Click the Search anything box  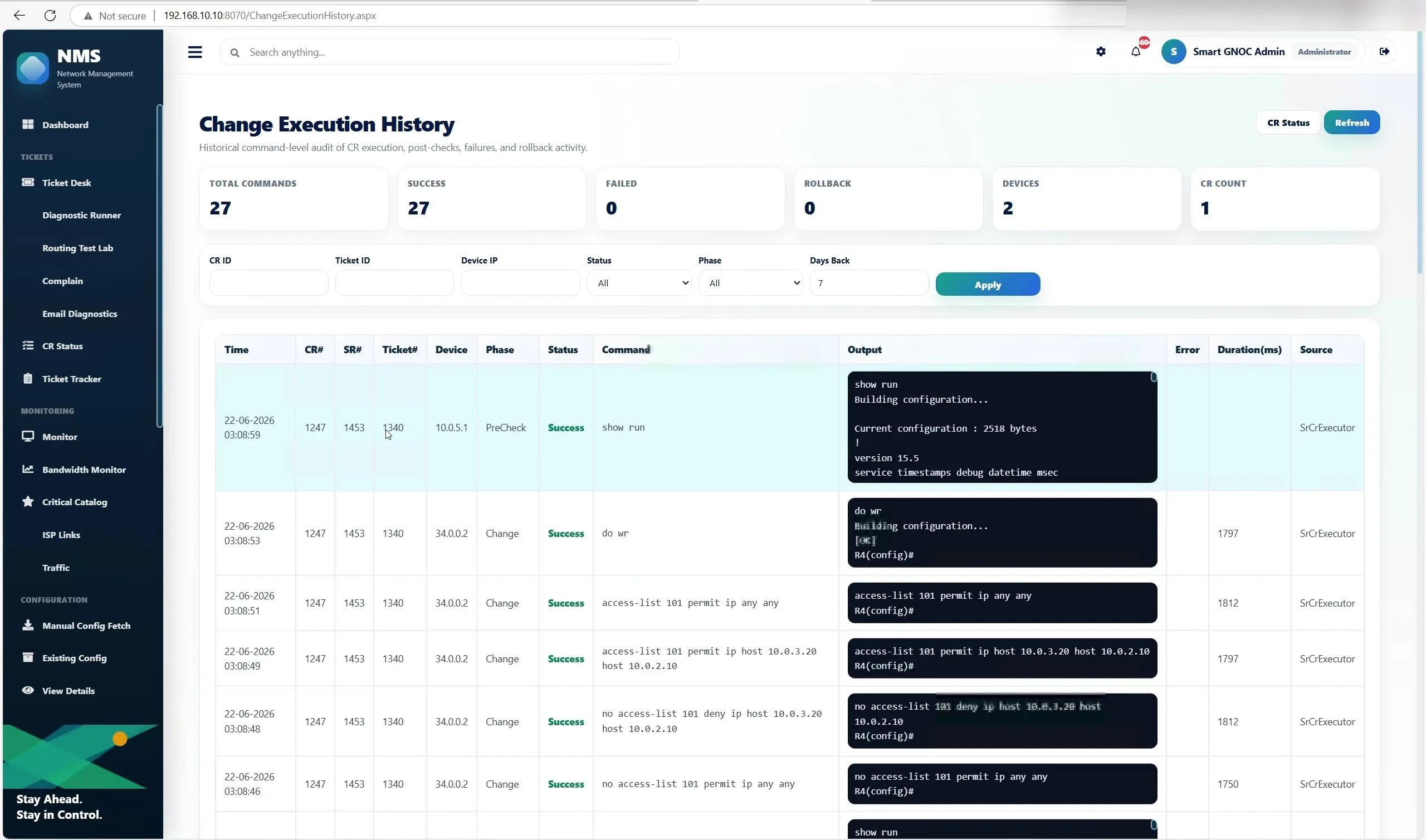click(x=450, y=52)
